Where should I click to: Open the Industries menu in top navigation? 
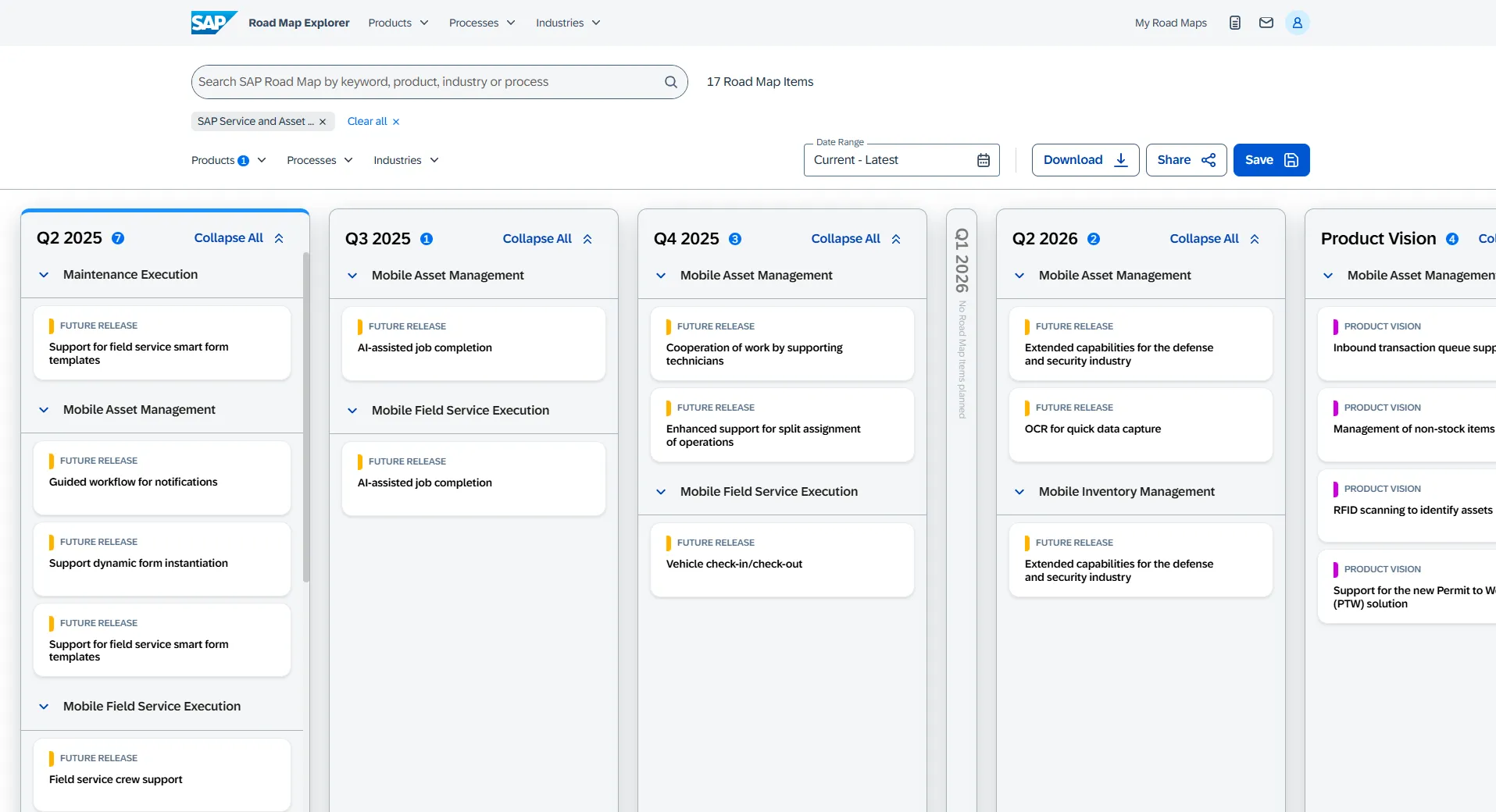point(567,23)
